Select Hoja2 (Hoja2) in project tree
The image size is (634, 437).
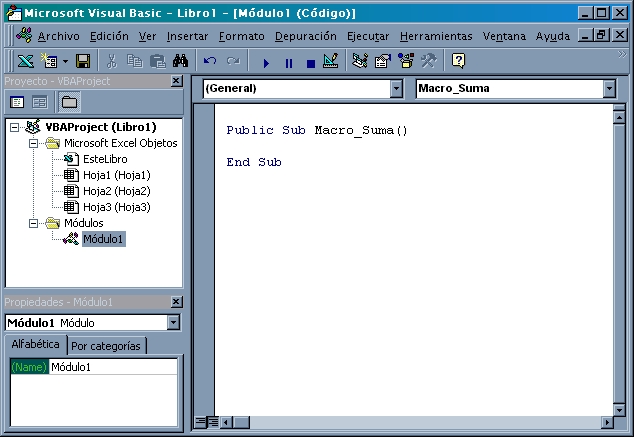coord(116,191)
